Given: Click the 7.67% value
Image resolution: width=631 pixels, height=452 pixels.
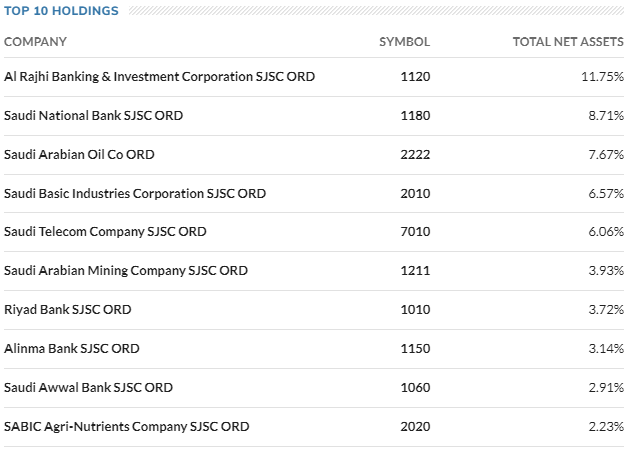Looking at the screenshot, I should pyautogui.click(x=606, y=155).
